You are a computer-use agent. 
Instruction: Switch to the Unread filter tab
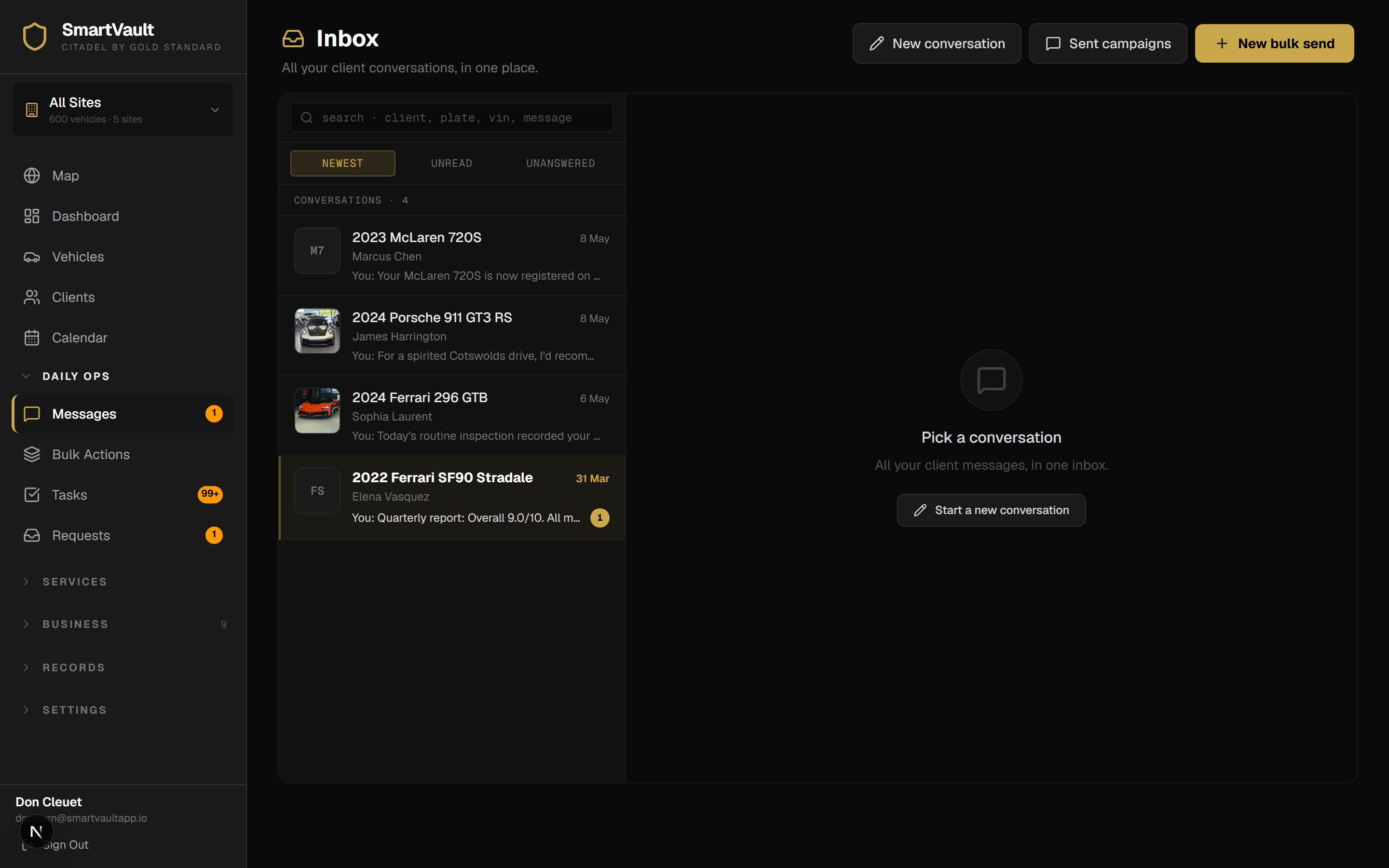pos(452,163)
